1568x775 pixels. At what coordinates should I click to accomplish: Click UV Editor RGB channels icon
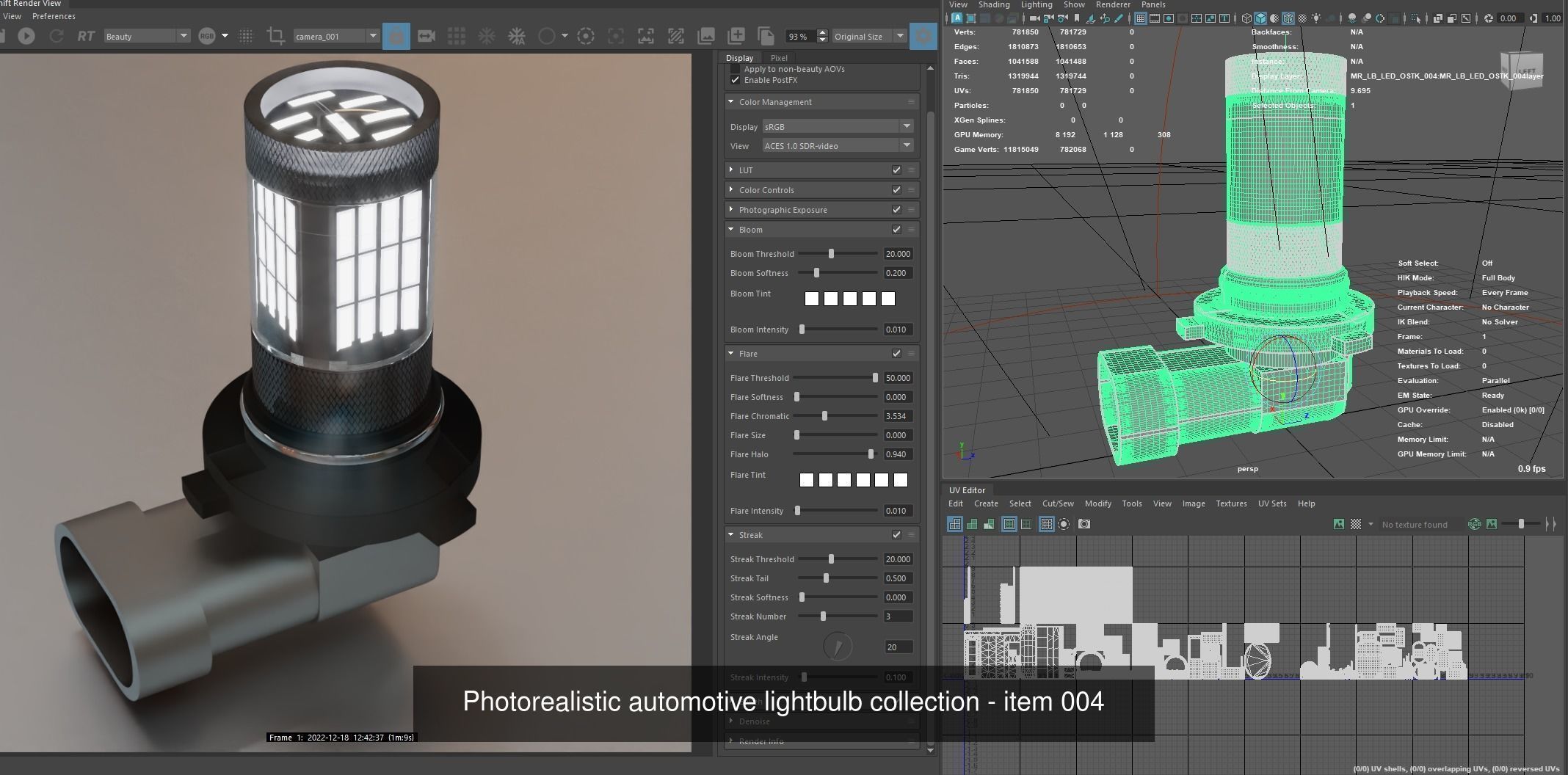click(x=1474, y=524)
